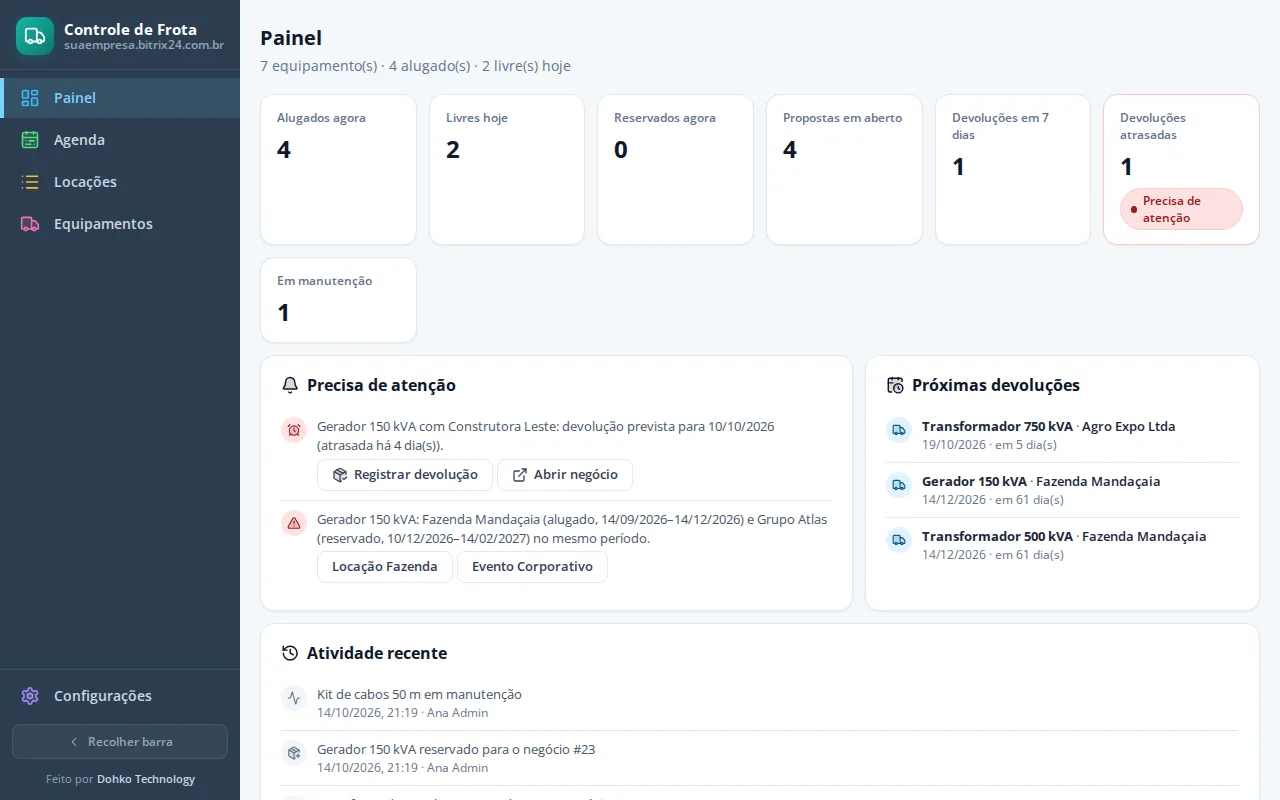Image resolution: width=1280 pixels, height=800 pixels.
Task: Click the Registrar devolução button
Action: 405,475
